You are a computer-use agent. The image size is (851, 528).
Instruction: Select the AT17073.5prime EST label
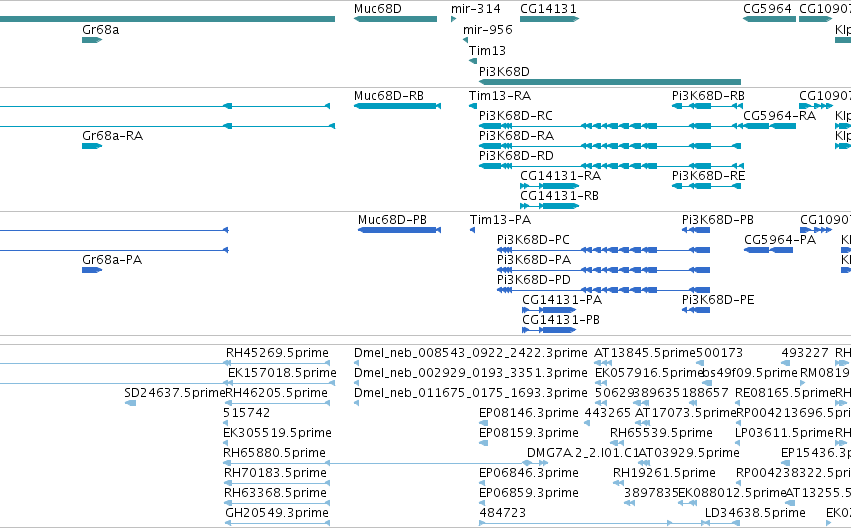(685, 414)
